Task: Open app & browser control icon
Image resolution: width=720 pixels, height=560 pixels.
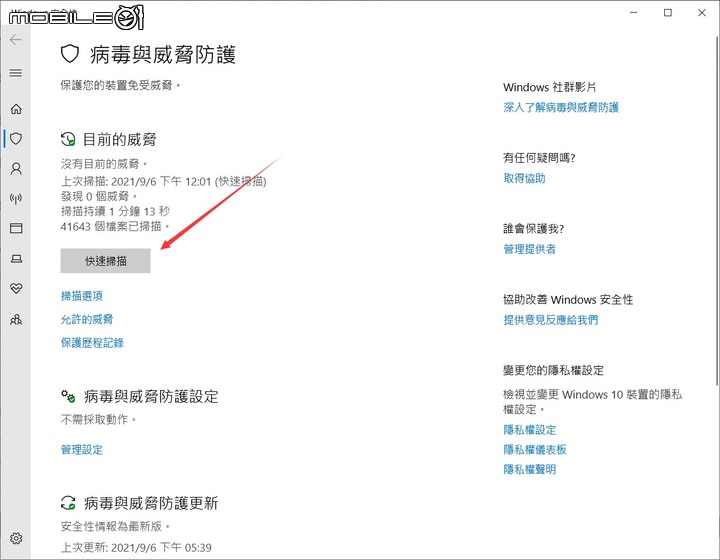Action: 16,228
